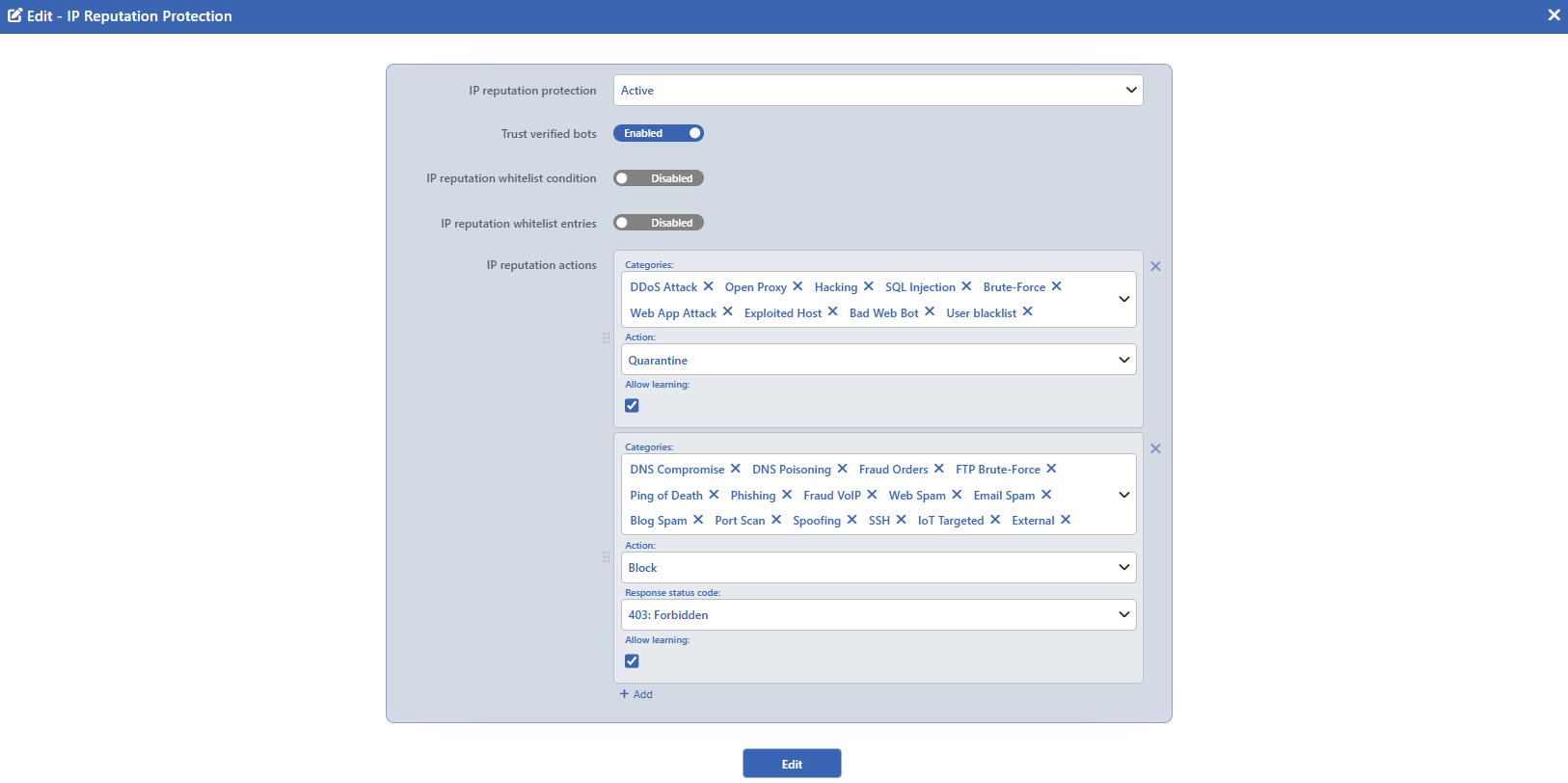
Task: Expand categories list of the Block group
Action: pos(1123,495)
